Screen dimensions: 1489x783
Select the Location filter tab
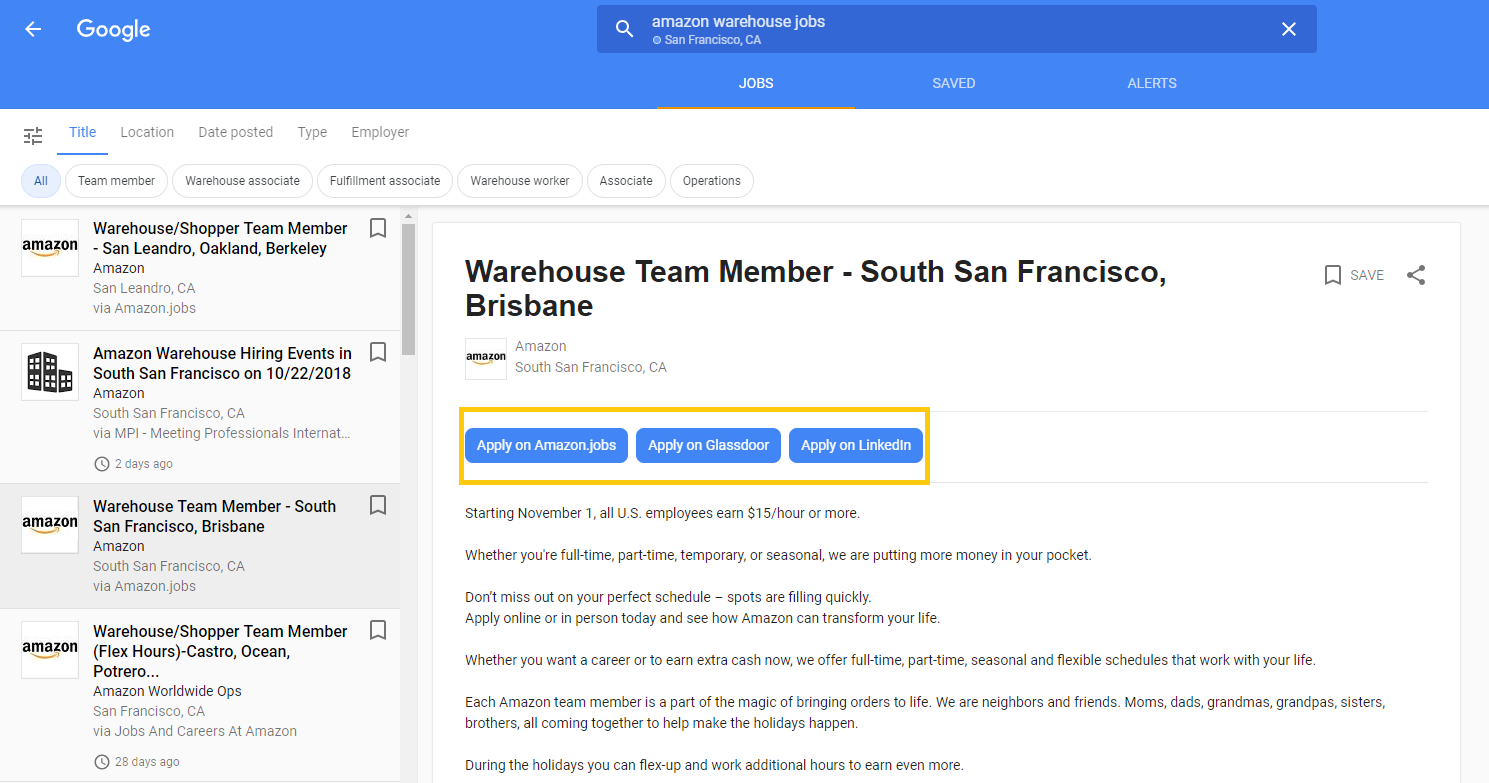click(147, 132)
